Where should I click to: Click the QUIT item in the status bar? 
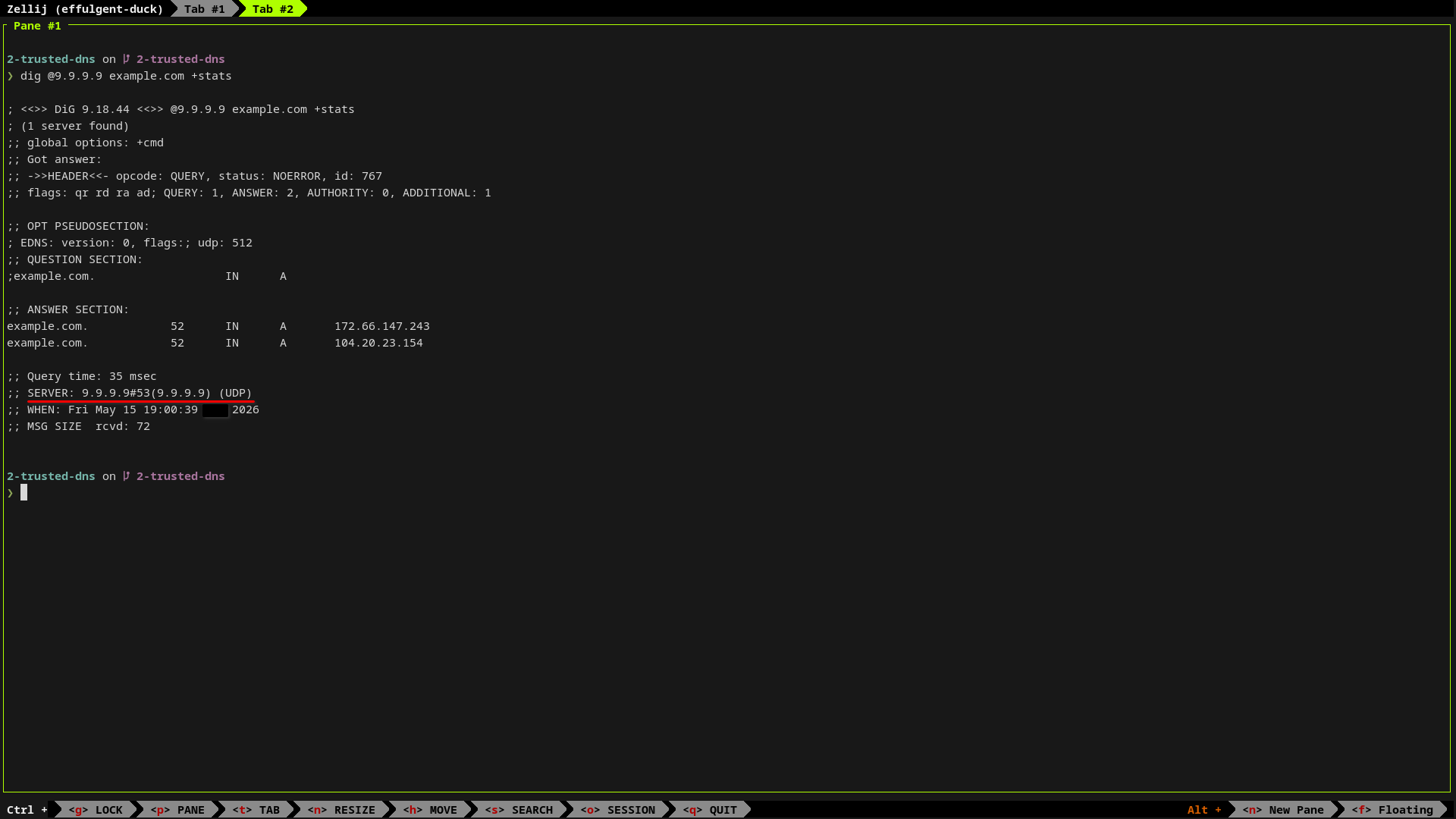click(710, 810)
